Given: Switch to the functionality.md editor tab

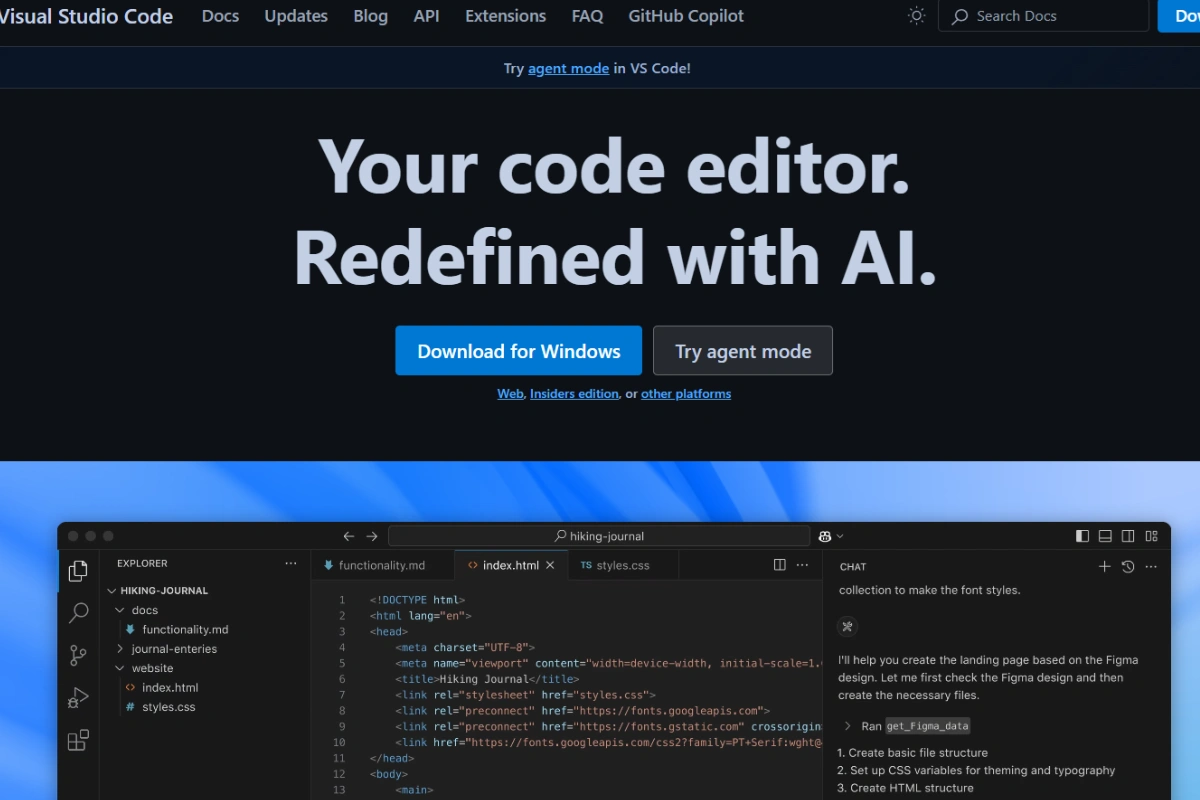Looking at the screenshot, I should point(382,565).
